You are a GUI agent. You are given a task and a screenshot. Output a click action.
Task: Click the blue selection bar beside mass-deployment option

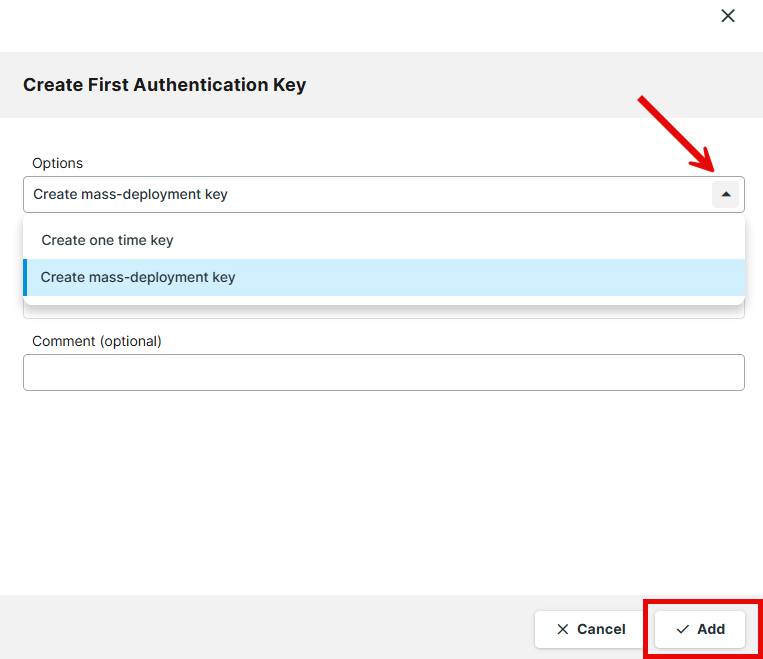pos(25,277)
